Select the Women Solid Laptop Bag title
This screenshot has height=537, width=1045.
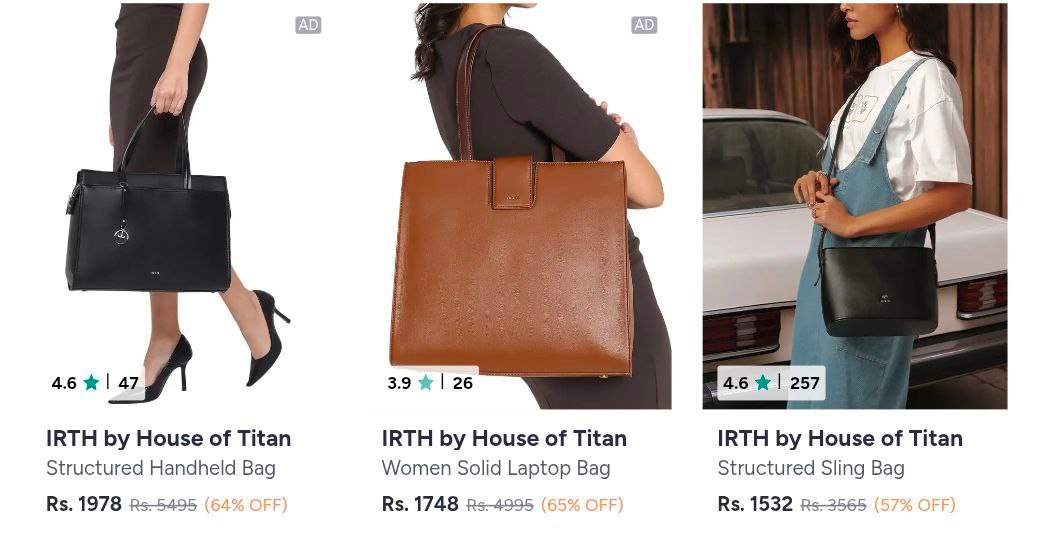(496, 468)
